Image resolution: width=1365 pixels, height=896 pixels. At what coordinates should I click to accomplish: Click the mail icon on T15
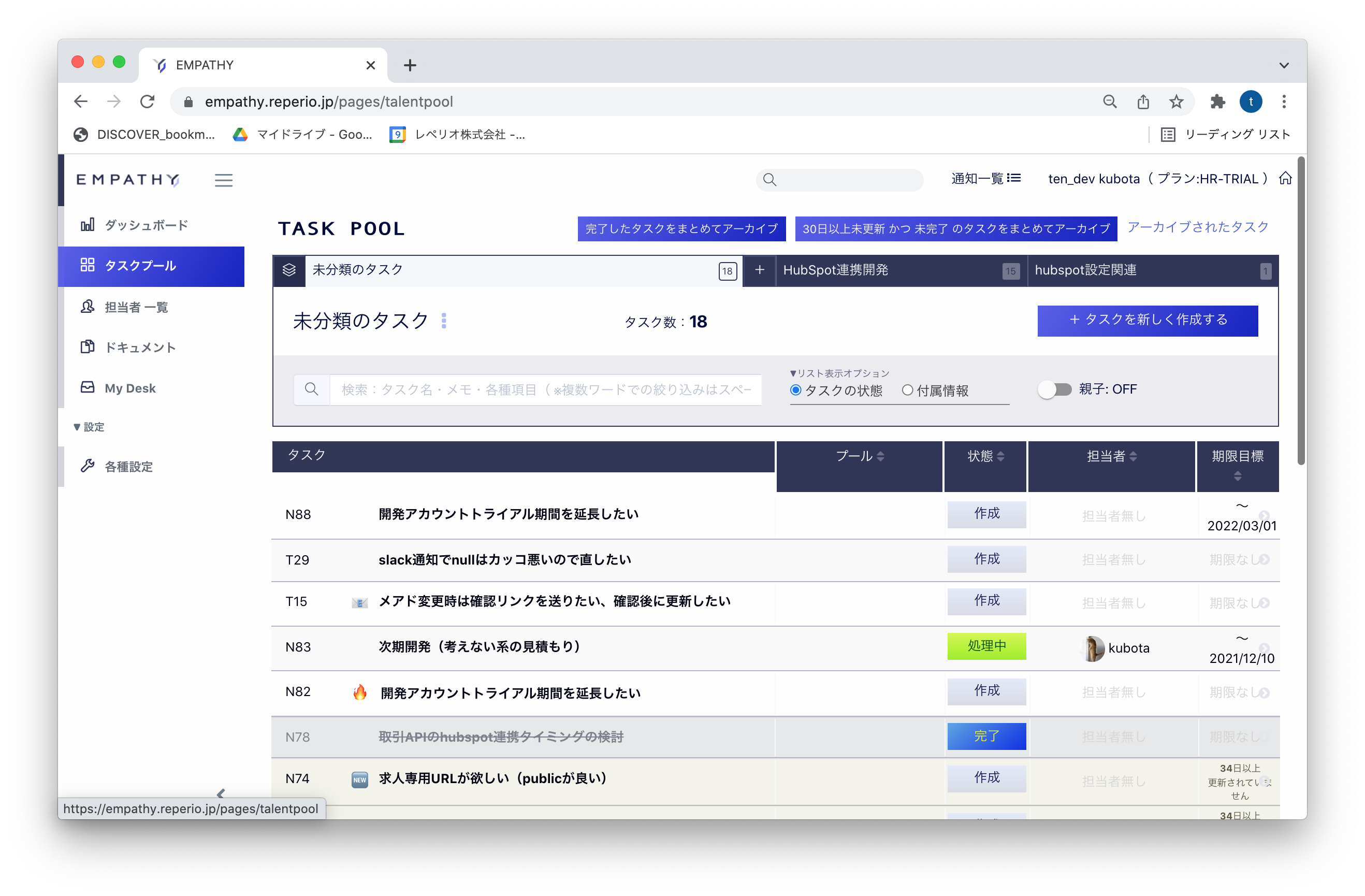359,602
